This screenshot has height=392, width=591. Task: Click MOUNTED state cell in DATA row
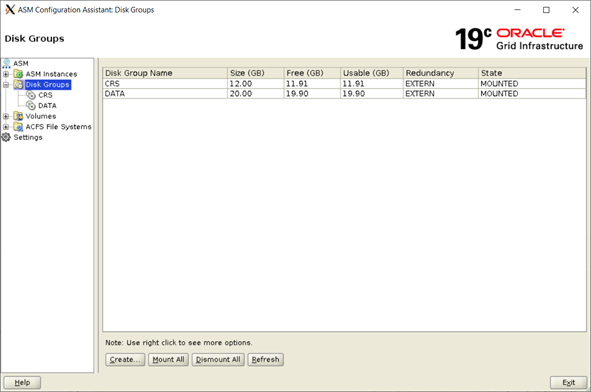532,93
